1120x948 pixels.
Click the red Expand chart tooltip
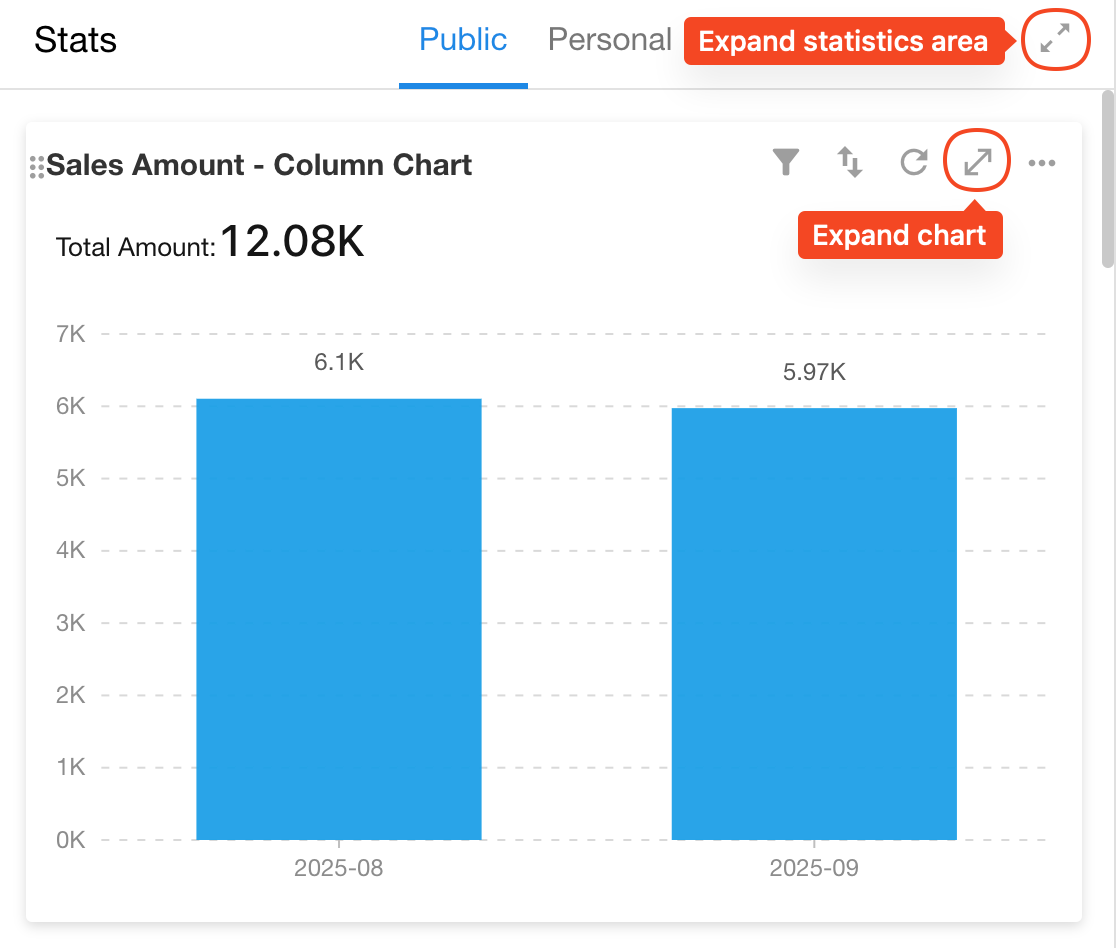coord(899,236)
